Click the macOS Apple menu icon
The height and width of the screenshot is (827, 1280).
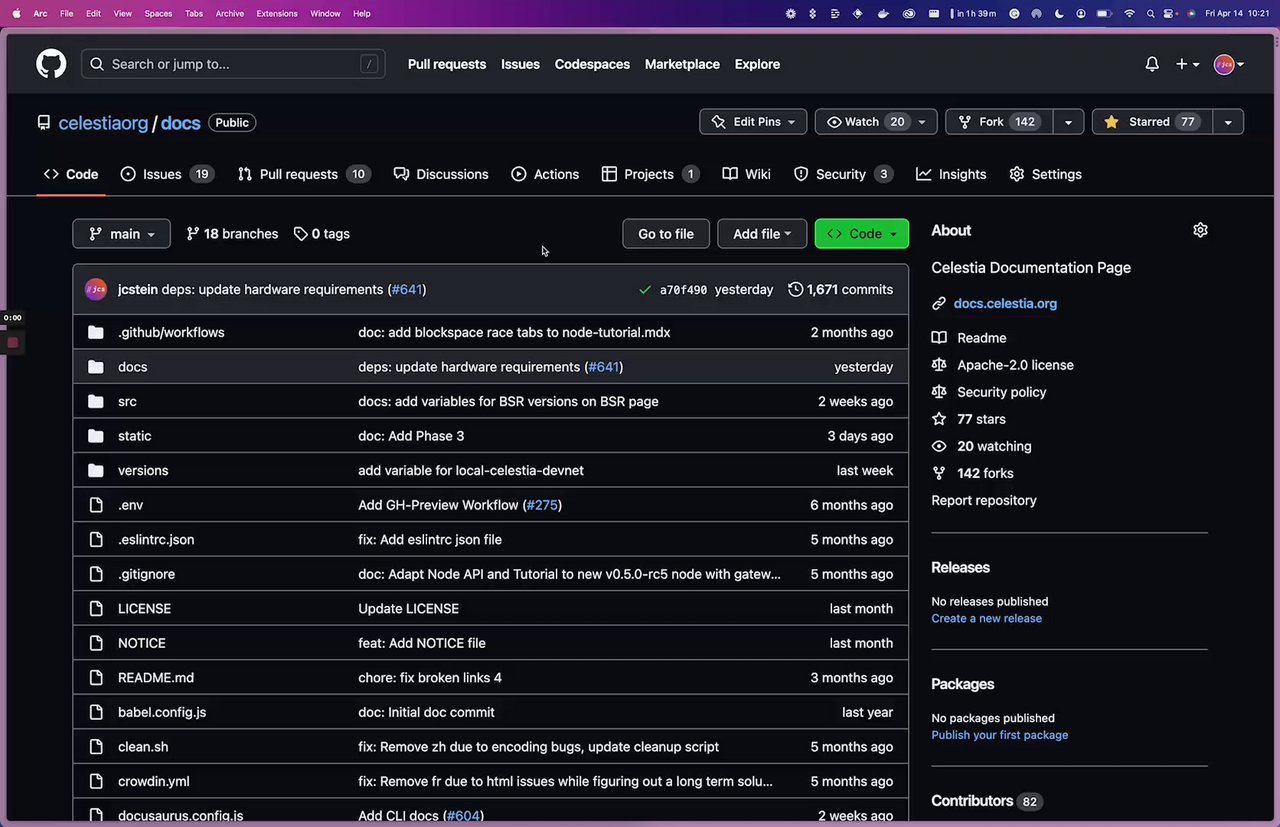pyautogui.click(x=16, y=13)
